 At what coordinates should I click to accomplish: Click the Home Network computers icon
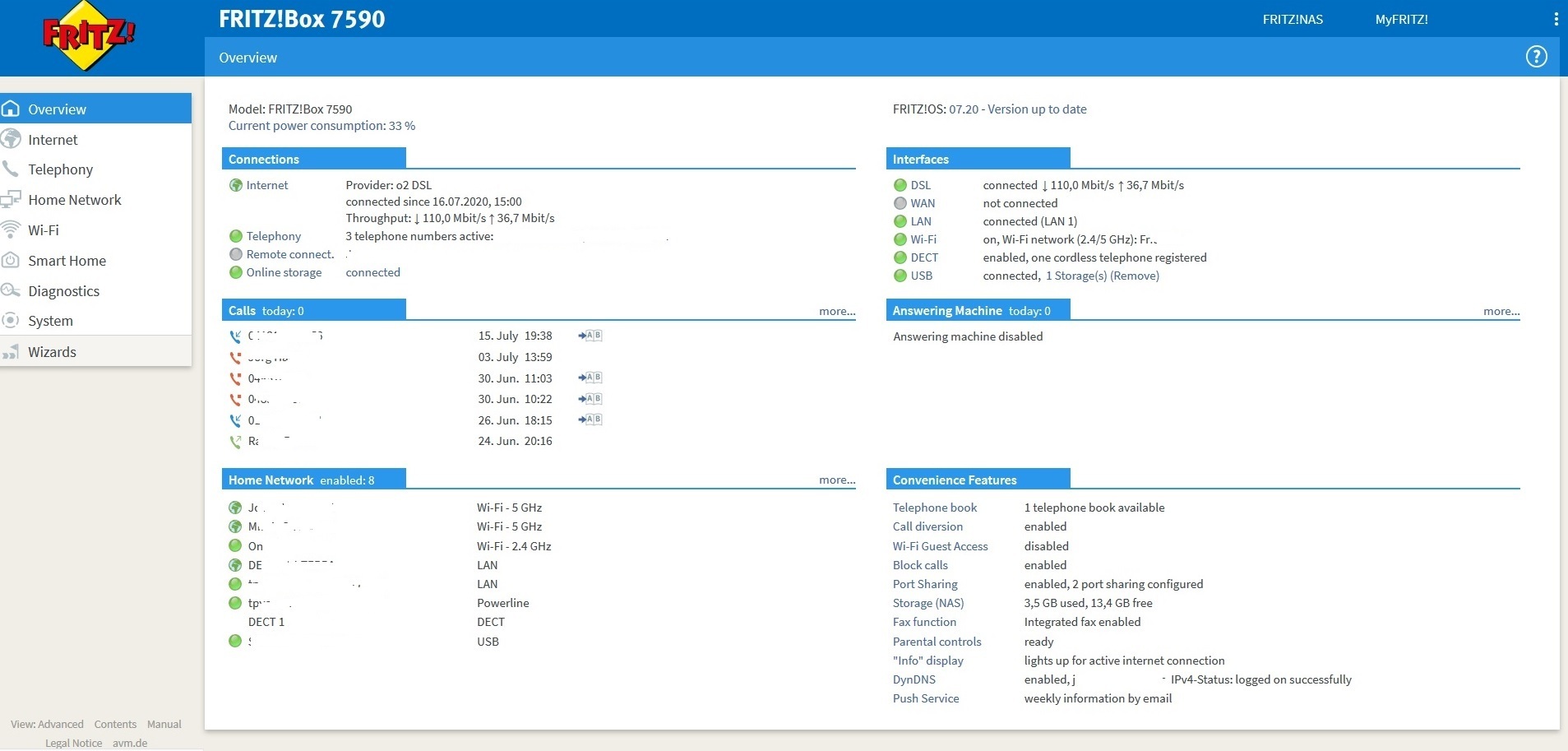click(11, 199)
